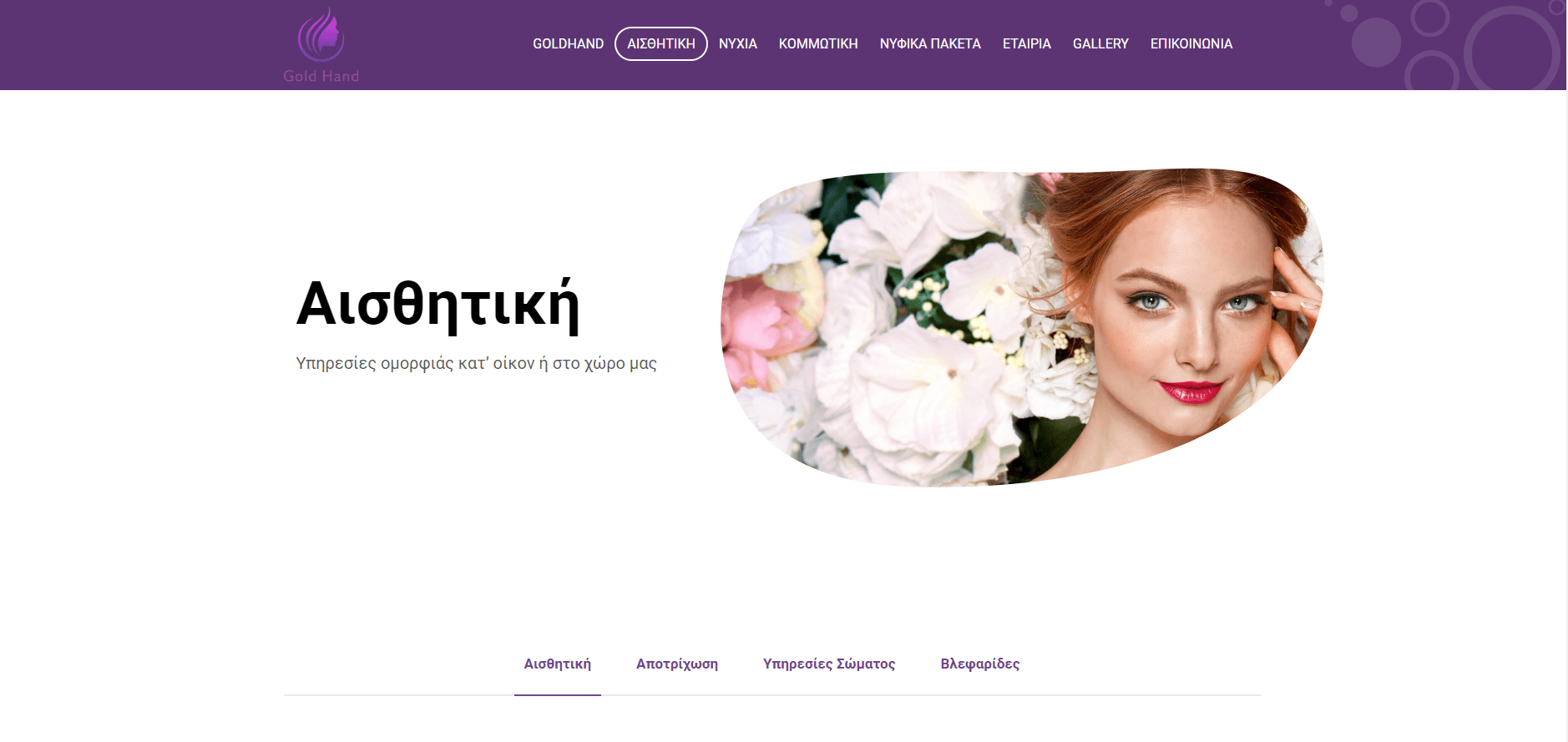This screenshot has width=1568, height=742.
Task: Click the large black Αισθητική page heading
Action: pos(438,305)
